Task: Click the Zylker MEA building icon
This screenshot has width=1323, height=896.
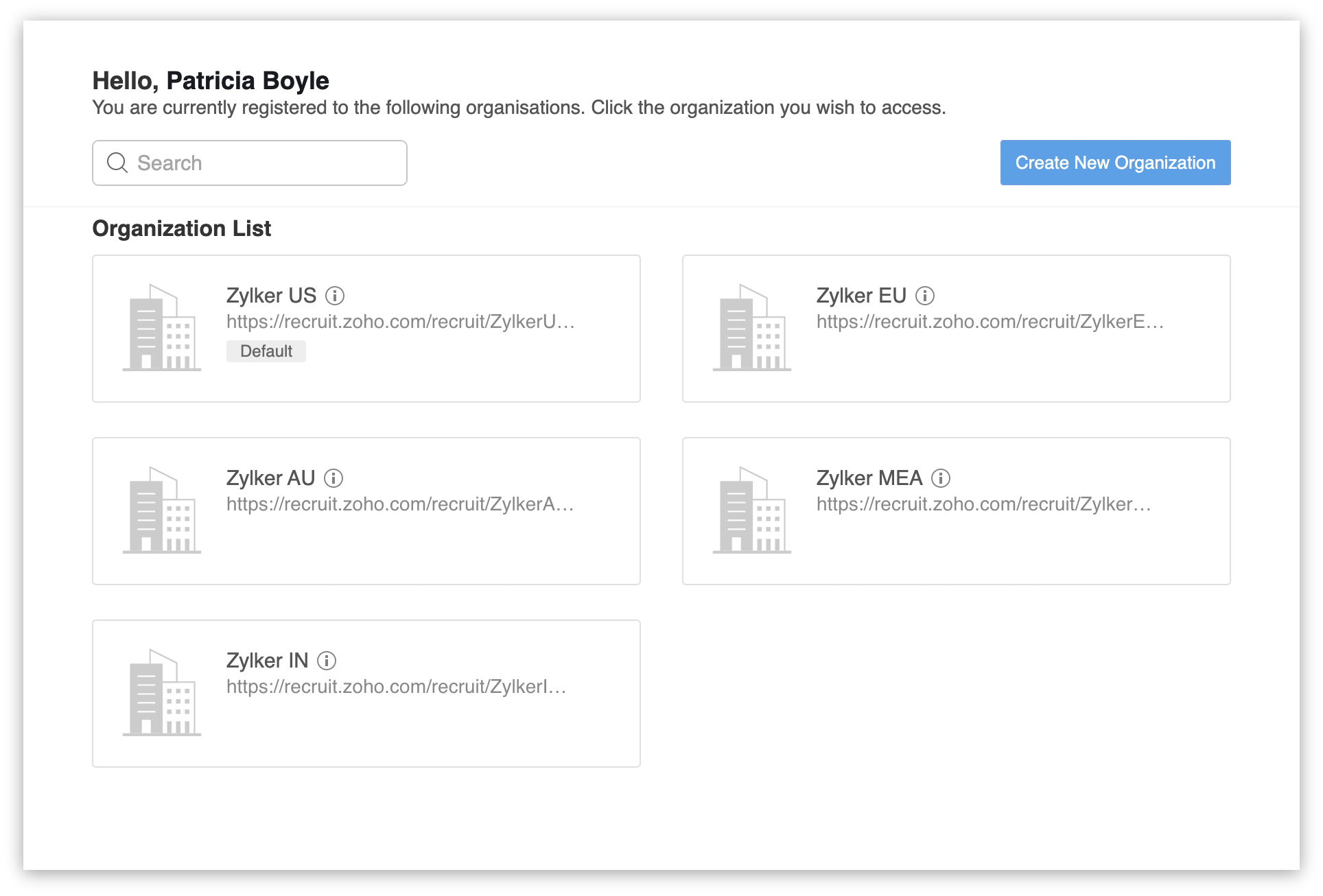Action: point(752,510)
